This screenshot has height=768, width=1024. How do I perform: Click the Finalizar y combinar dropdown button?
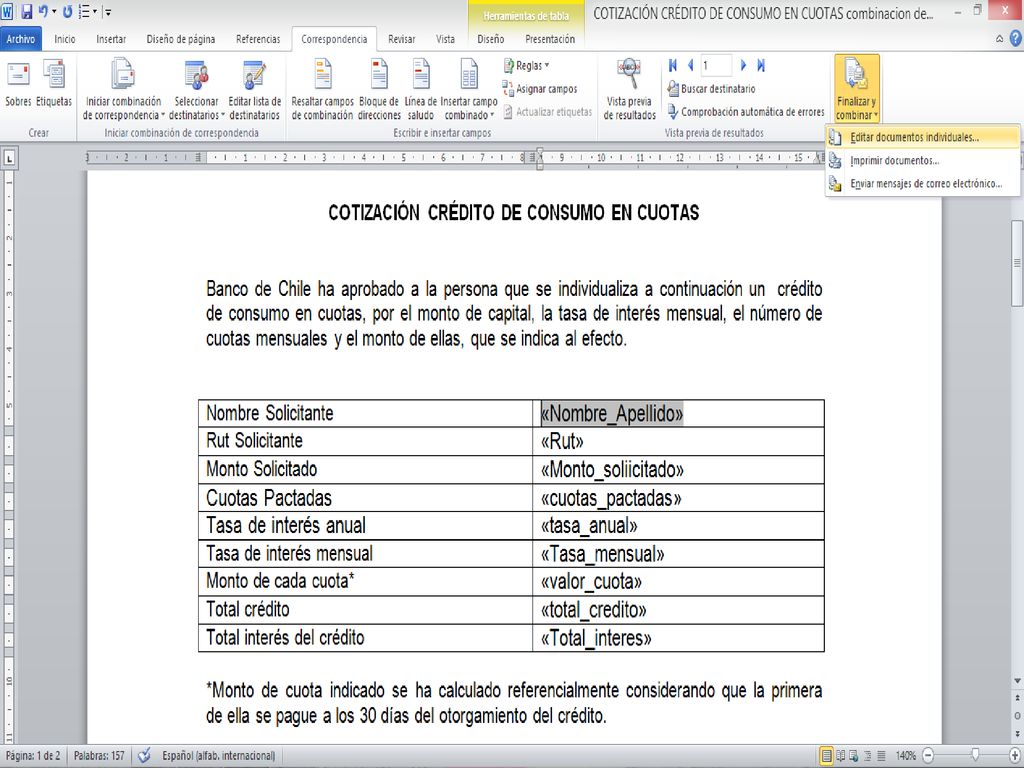coord(857,89)
